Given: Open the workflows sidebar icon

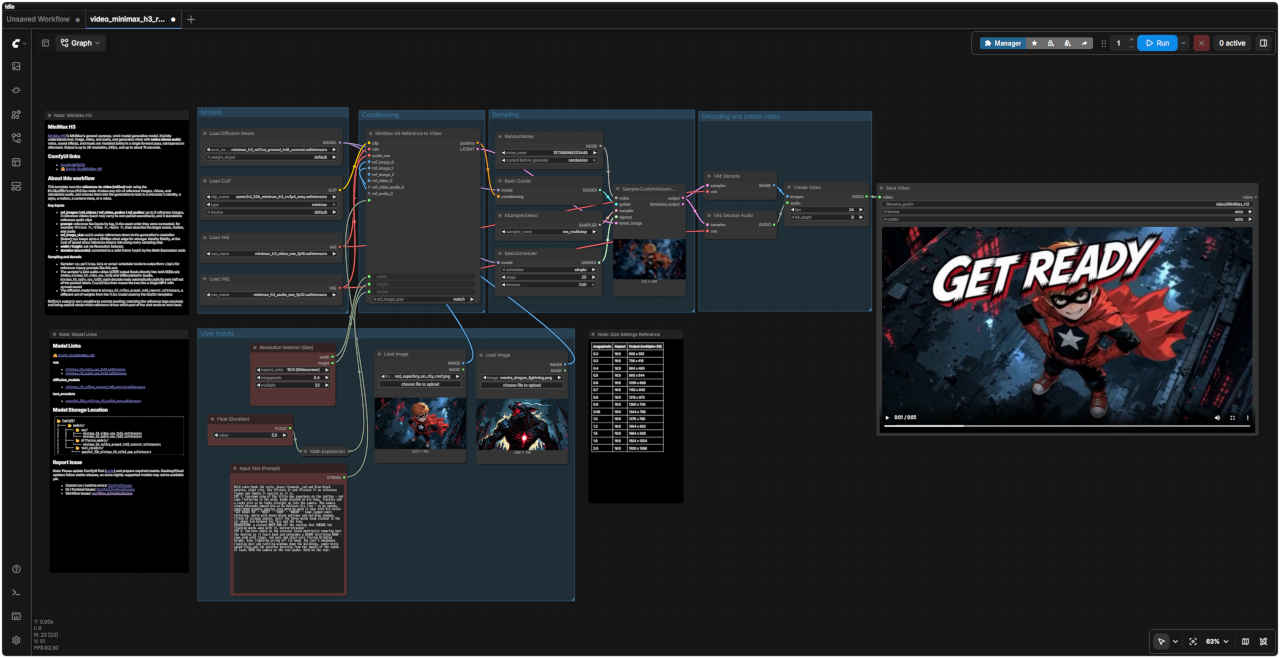Looking at the screenshot, I should click(16, 138).
